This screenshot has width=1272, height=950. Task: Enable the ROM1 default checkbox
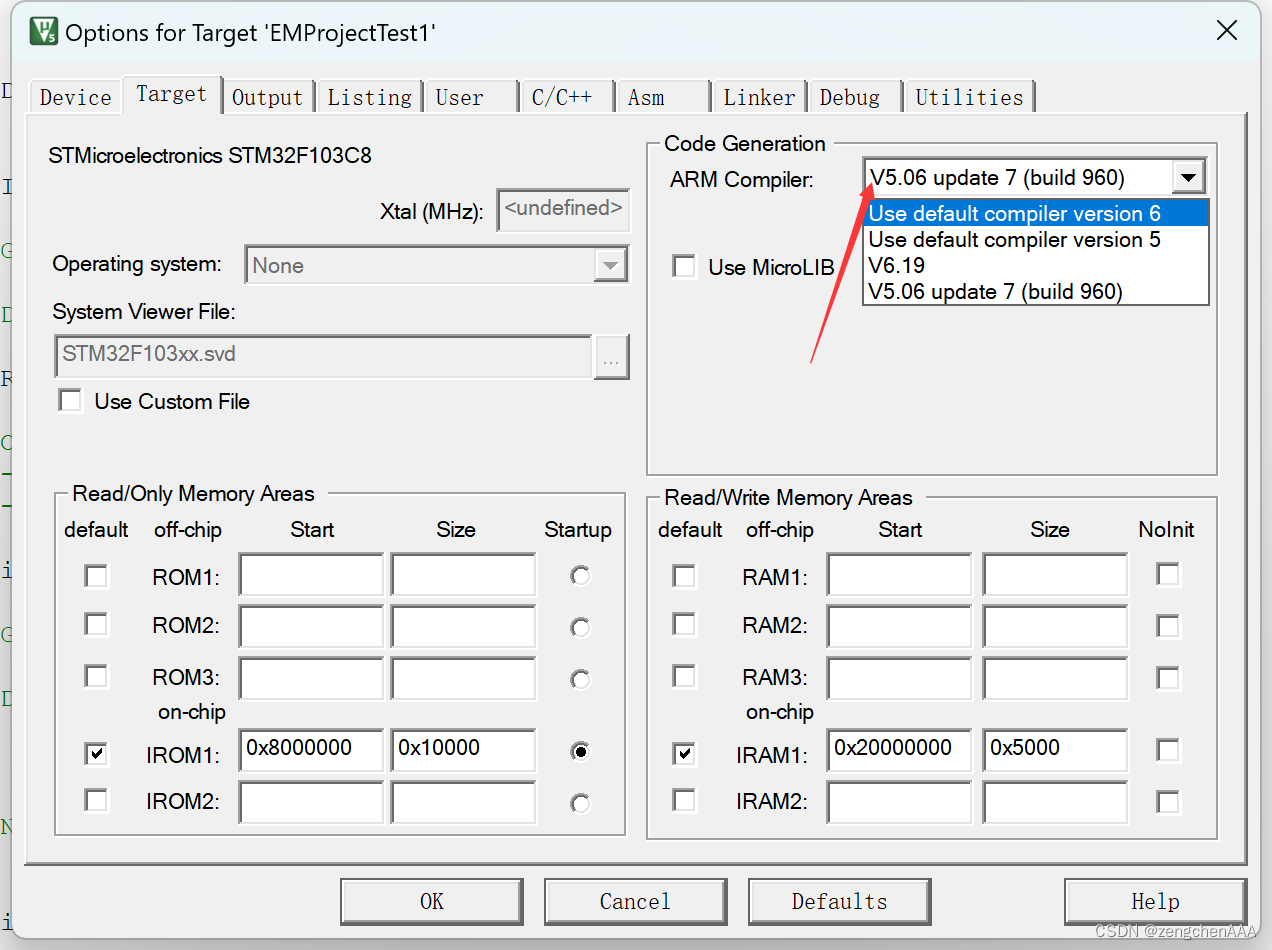coord(95,574)
